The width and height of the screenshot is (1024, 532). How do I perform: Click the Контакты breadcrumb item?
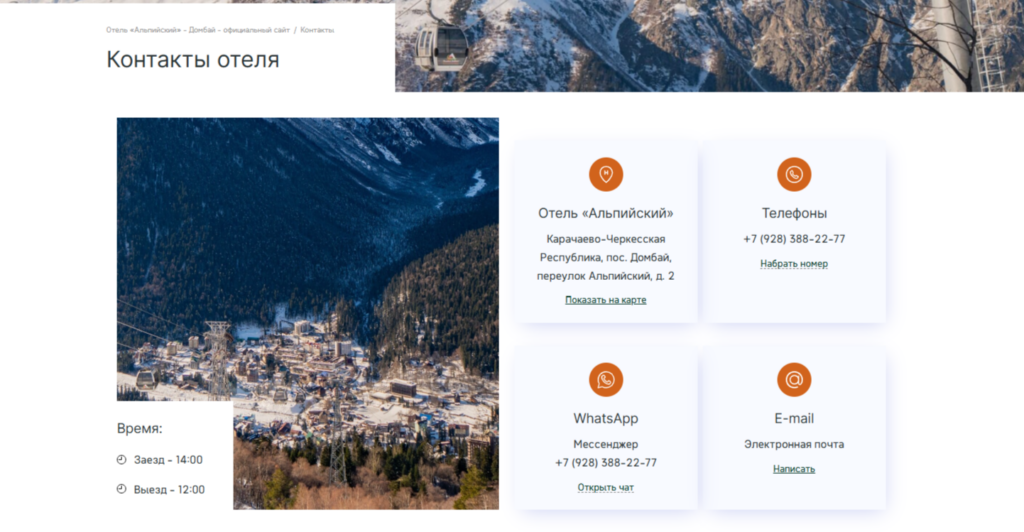coord(317,30)
